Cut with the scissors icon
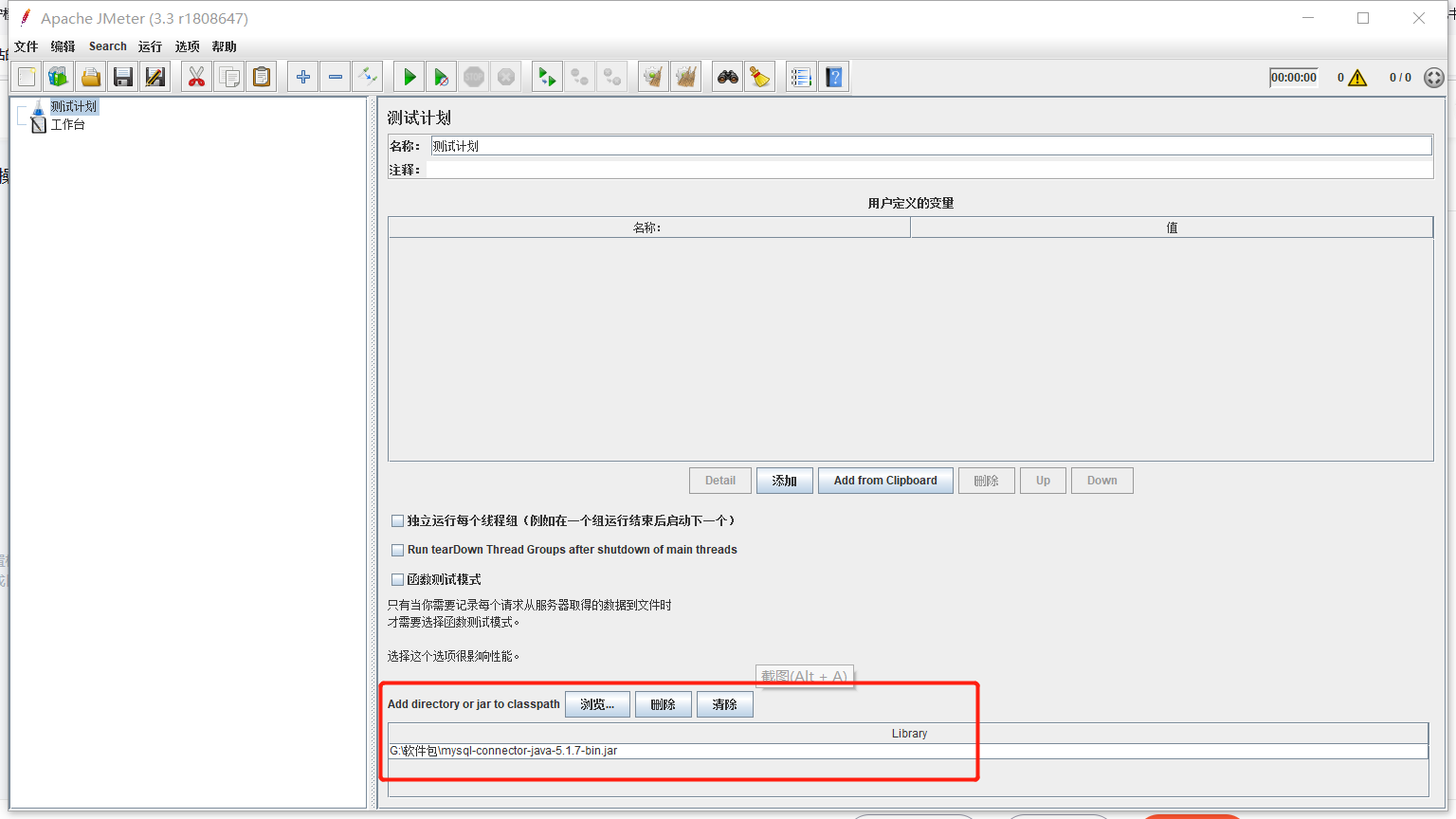Screen dimensions: 1456x819 coord(196,77)
